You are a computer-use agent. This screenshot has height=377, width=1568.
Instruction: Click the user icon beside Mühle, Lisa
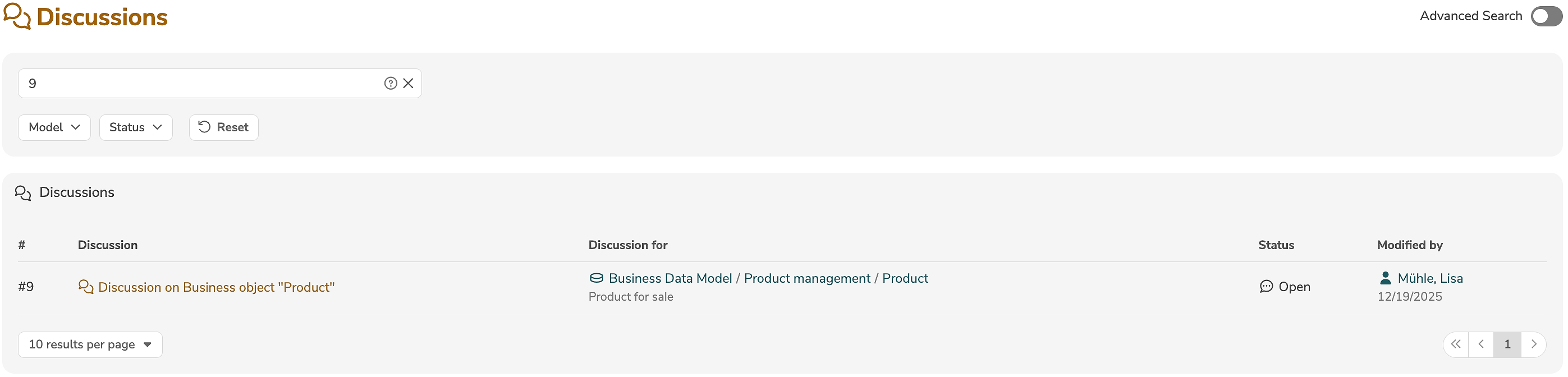pos(1386,278)
